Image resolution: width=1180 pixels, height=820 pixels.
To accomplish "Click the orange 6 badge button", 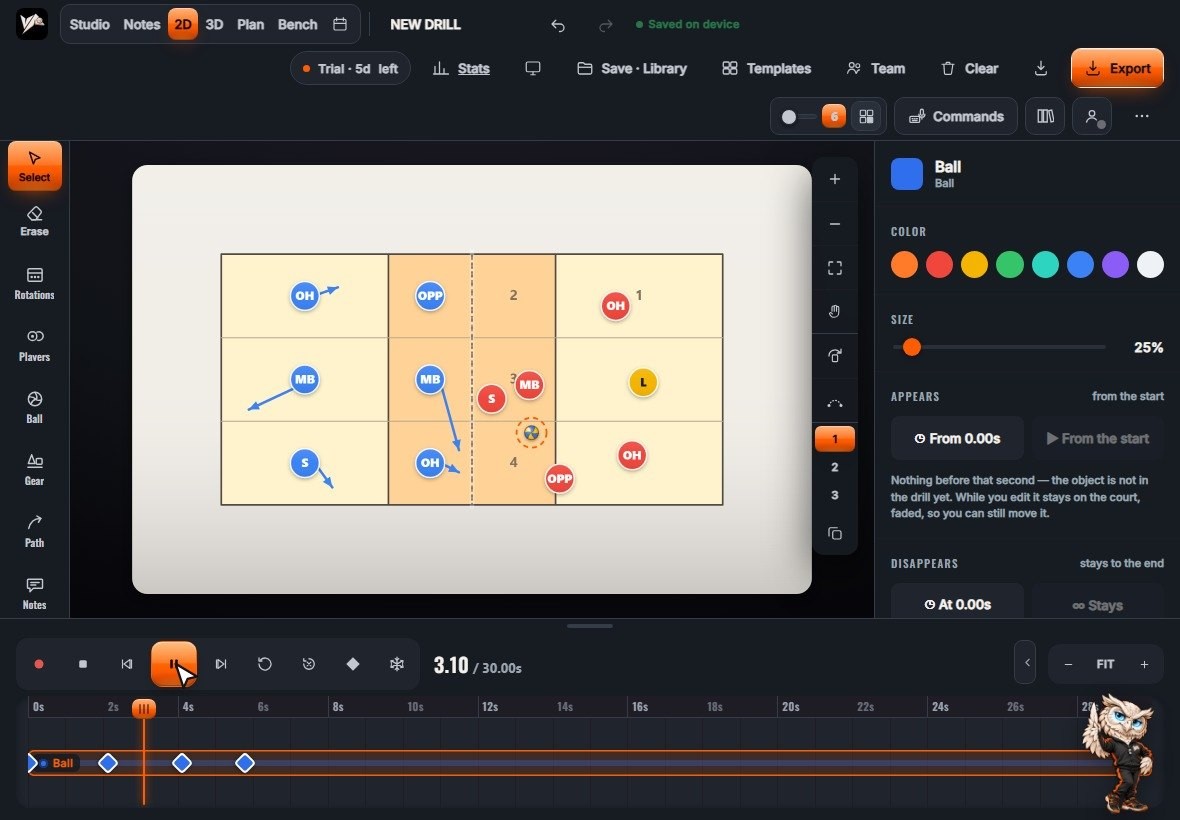I will (834, 116).
